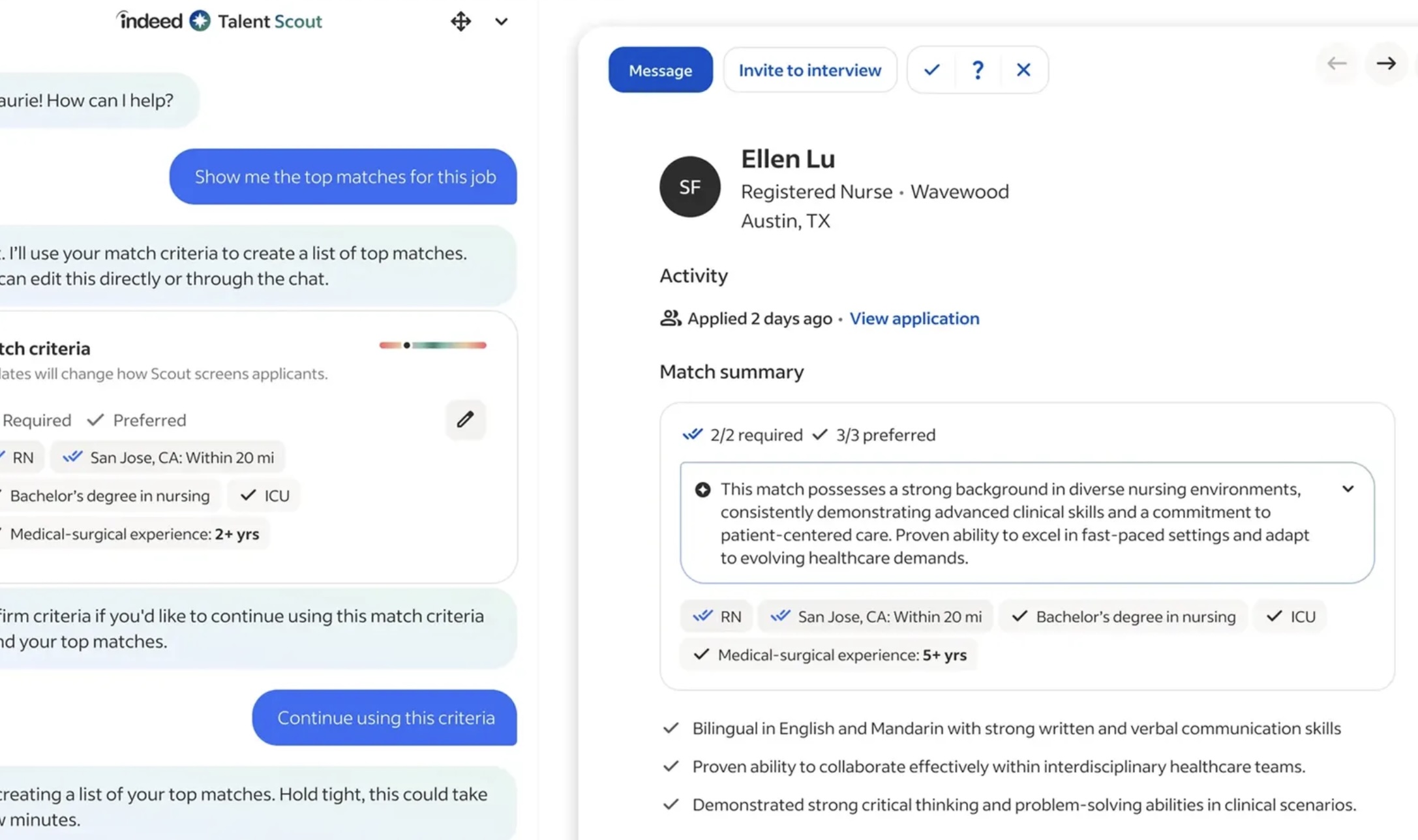
Task: Click Invite to interview button
Action: pyautogui.click(x=809, y=70)
